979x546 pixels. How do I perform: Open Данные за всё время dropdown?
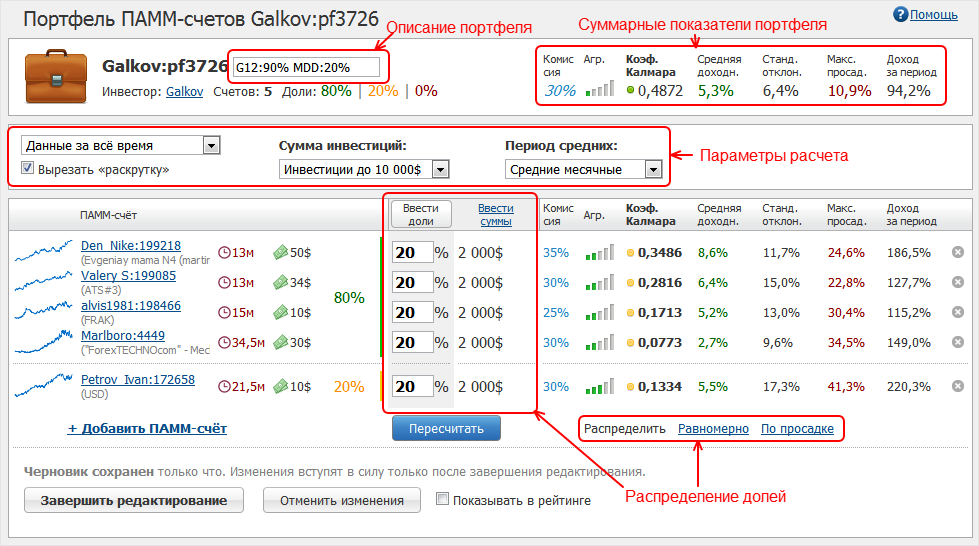click(x=121, y=146)
